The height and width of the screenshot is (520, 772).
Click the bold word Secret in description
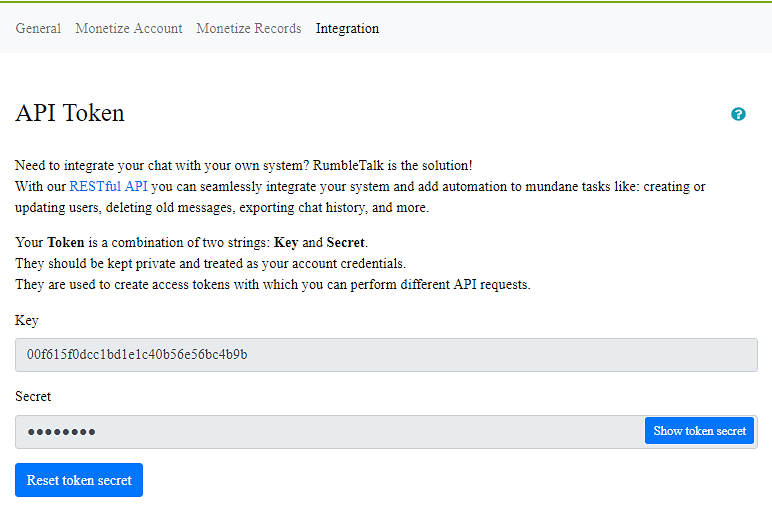point(346,242)
